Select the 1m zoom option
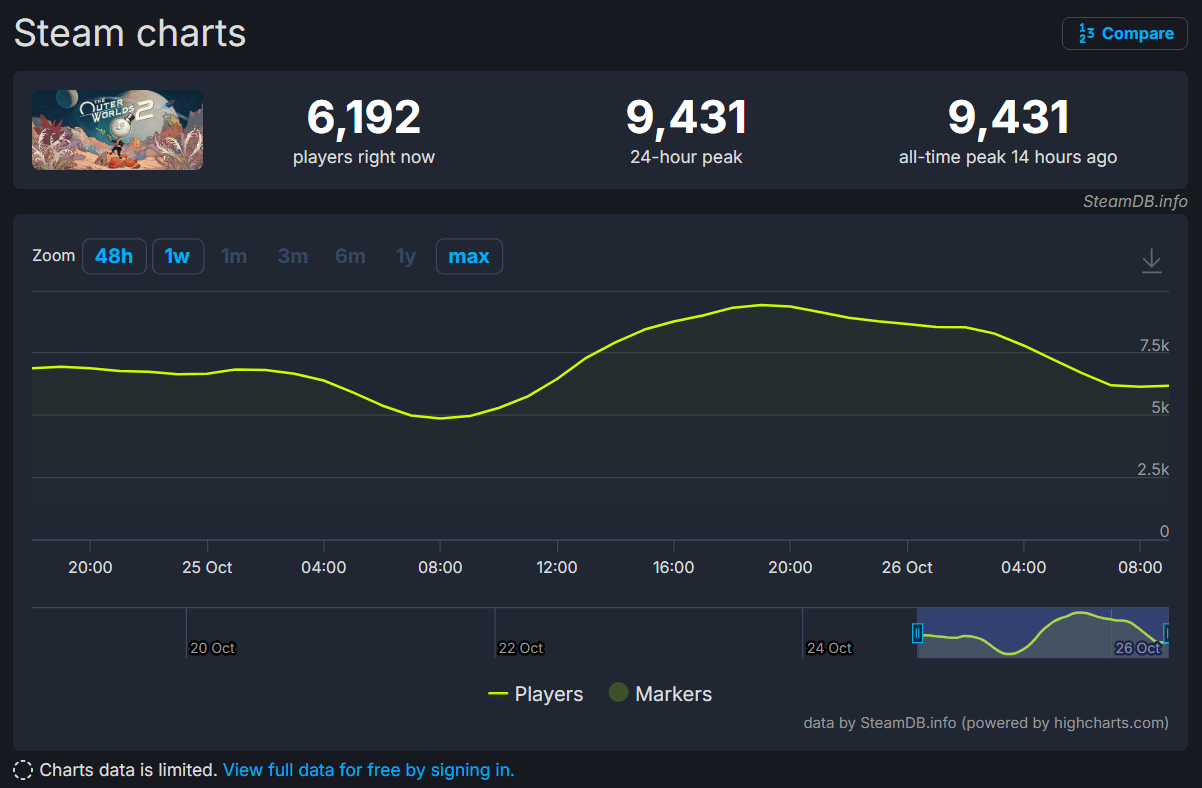The image size is (1202, 788). [x=234, y=256]
